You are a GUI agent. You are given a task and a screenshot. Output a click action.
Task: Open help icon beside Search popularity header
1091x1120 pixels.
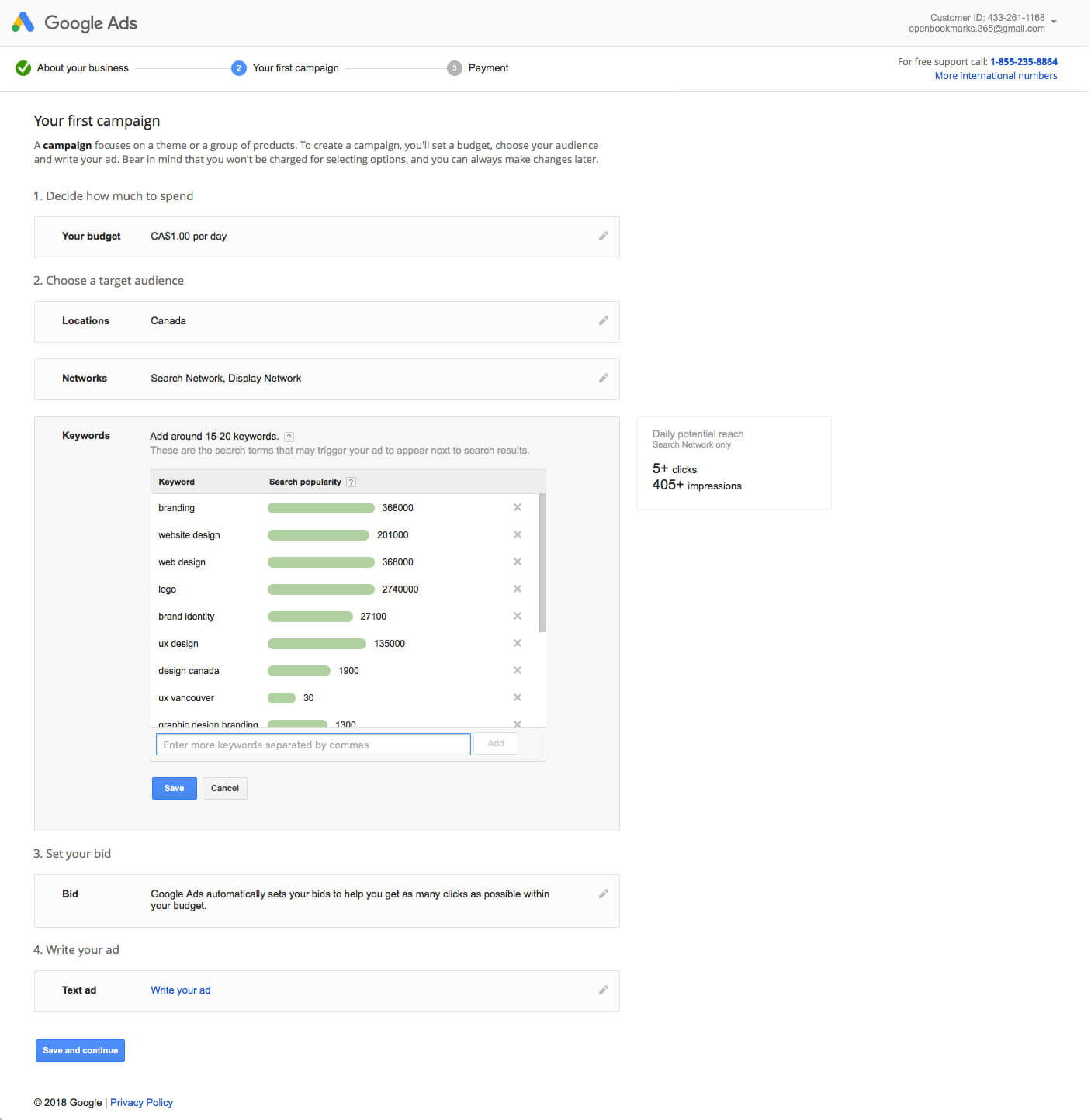click(x=351, y=482)
